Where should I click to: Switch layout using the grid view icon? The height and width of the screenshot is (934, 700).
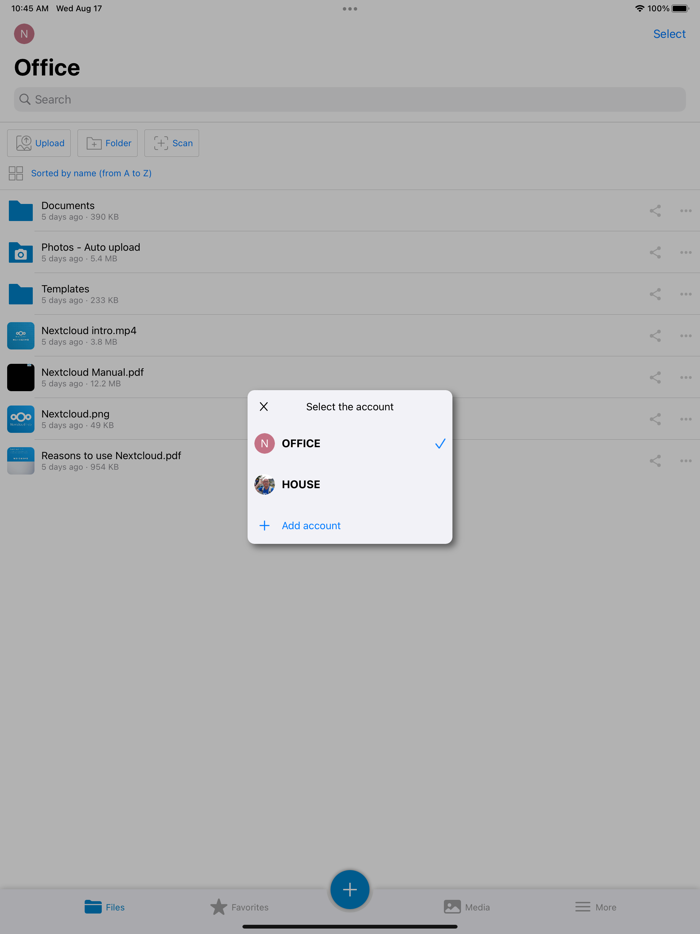(15, 173)
